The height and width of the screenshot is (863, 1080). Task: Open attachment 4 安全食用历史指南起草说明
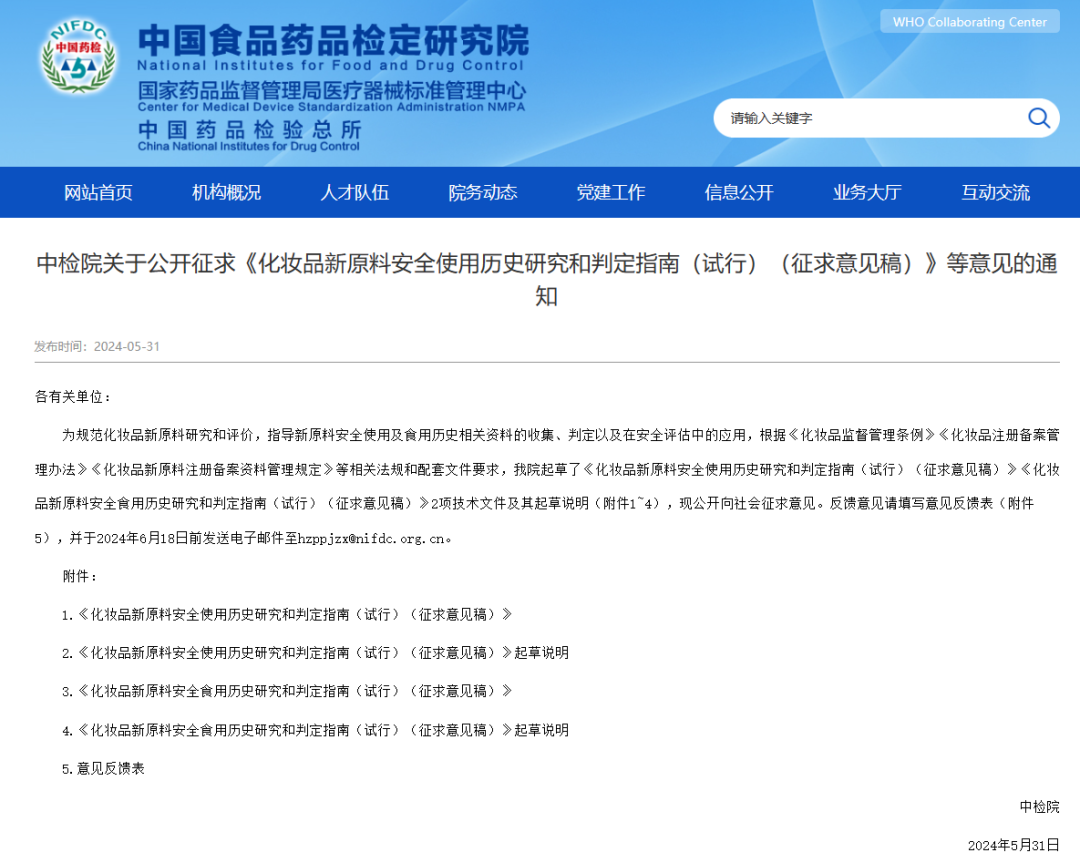[315, 730]
